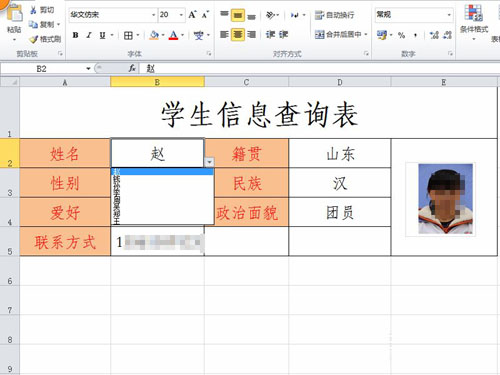The width and height of the screenshot is (500, 375).
Task: Expand the Merge and Center dropdown arrow
Action: (x=366, y=34)
